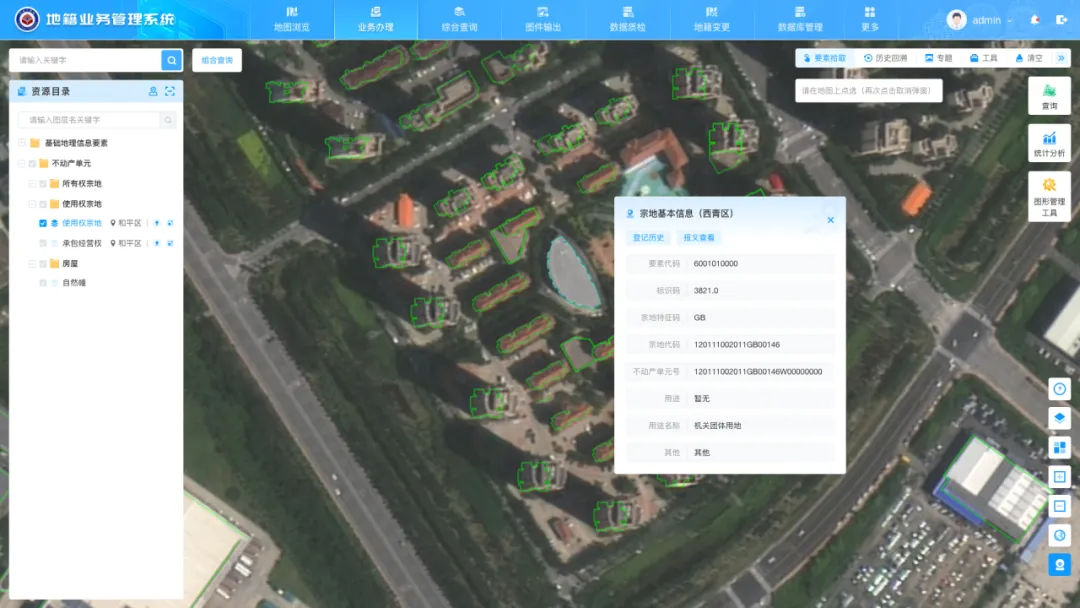The image size is (1080, 608).
Task: Click the layers stack map control
Action: pyautogui.click(x=1060, y=417)
